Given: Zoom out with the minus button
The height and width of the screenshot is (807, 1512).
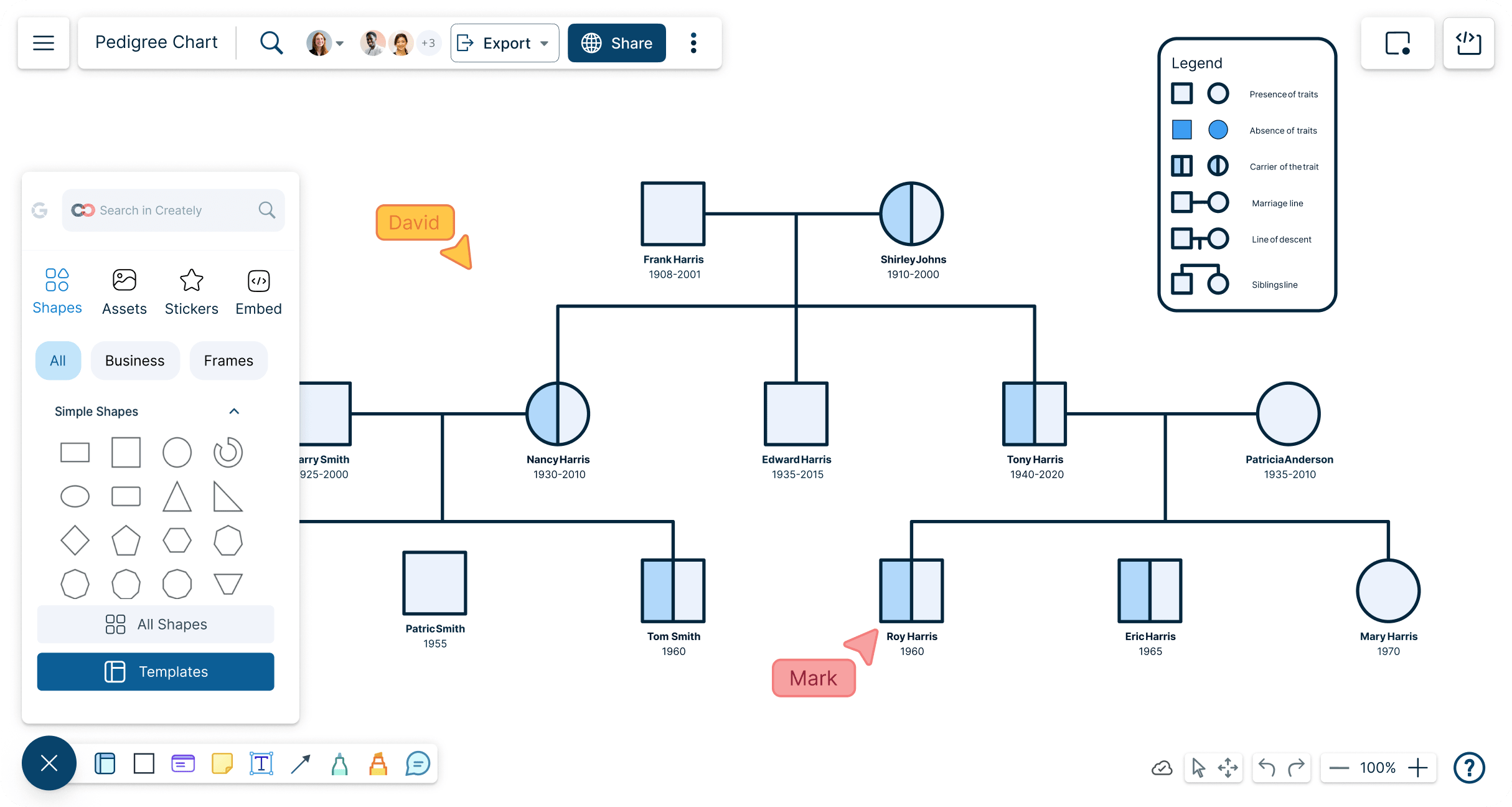Looking at the screenshot, I should click(x=1338, y=768).
